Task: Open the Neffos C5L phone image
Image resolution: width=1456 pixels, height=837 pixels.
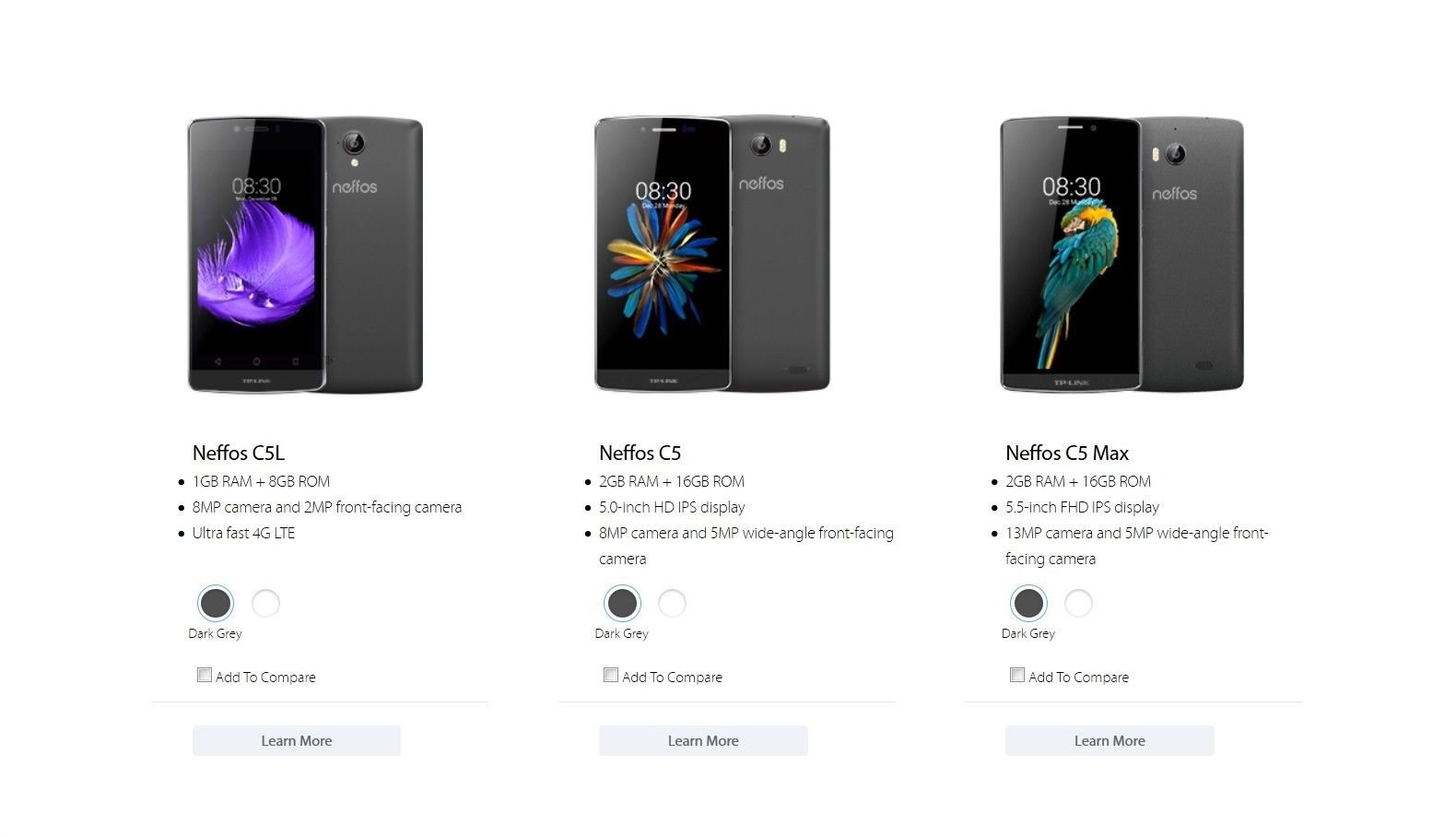Action: 305,254
